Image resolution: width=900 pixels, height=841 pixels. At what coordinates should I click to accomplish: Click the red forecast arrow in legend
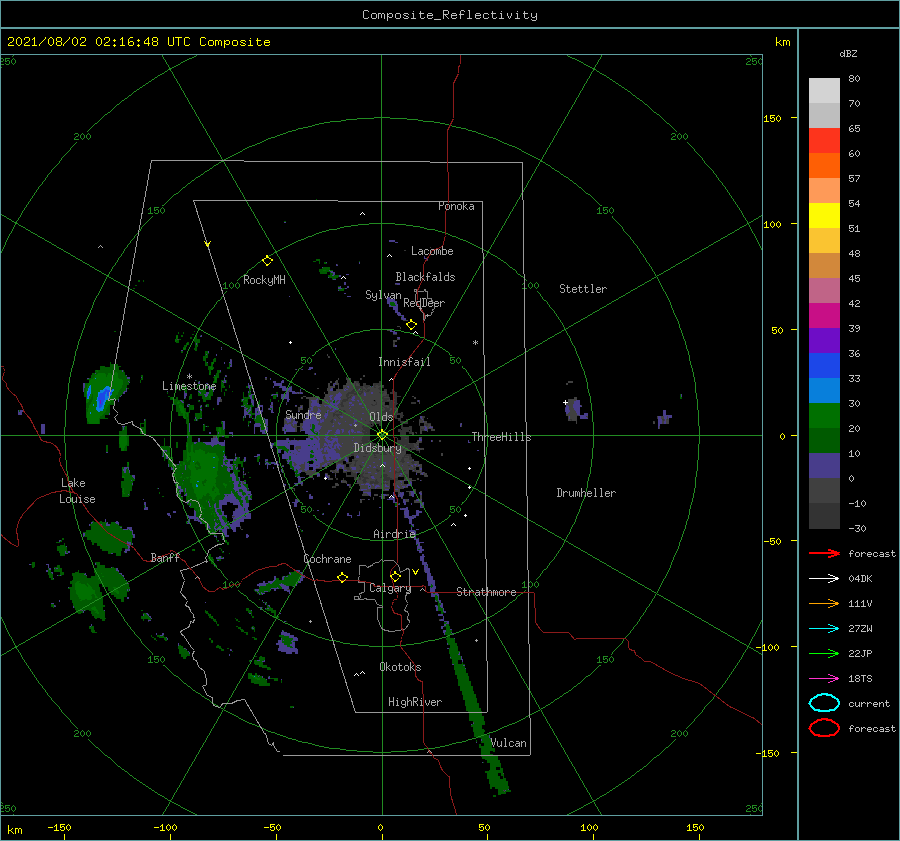824,553
